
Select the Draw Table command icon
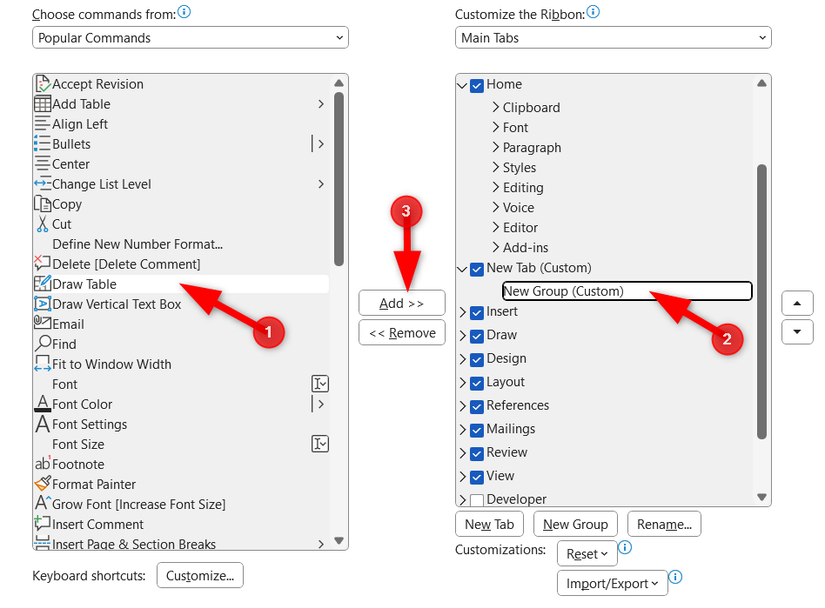tap(42, 283)
